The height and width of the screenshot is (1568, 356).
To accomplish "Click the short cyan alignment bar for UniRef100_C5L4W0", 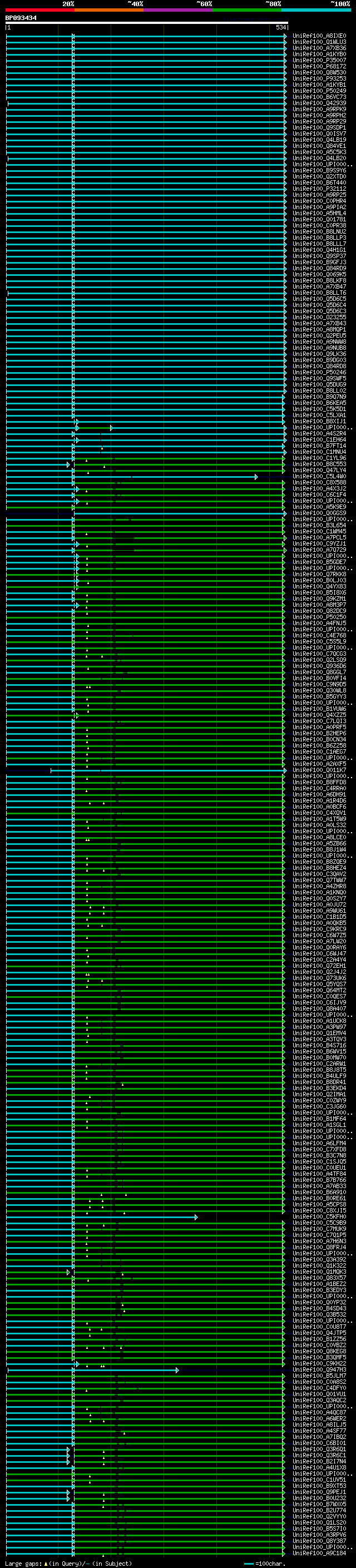I will pyautogui.click(x=132, y=477).
